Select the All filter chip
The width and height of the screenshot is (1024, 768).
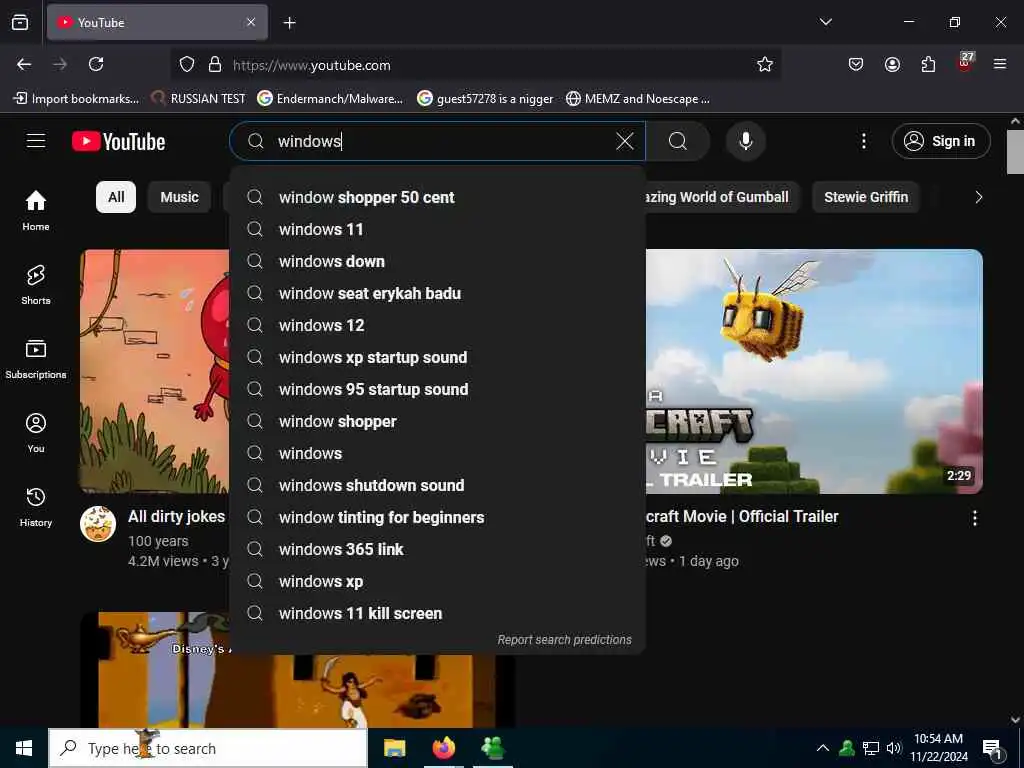click(116, 197)
